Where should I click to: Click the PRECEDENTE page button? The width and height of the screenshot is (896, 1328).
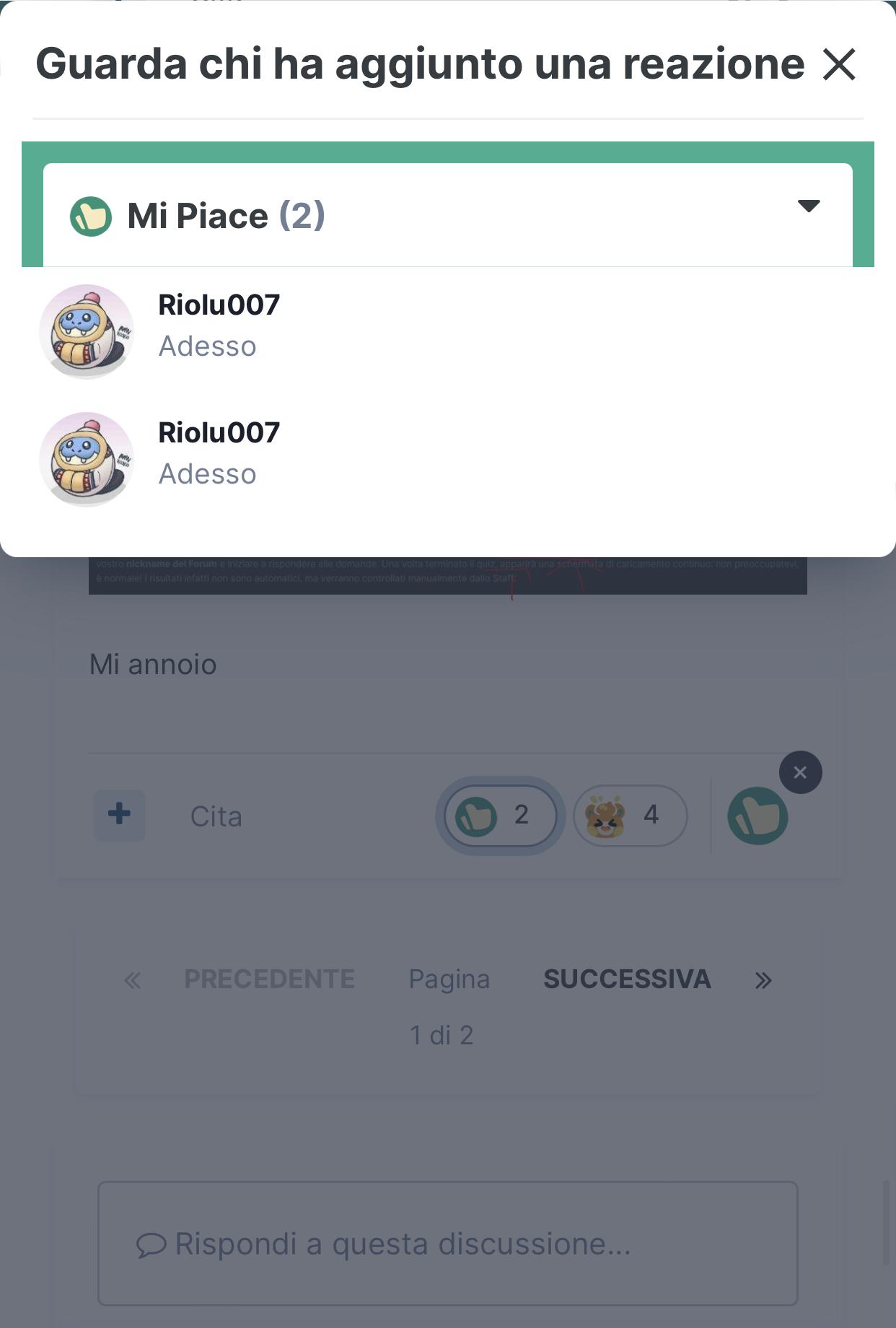[269, 979]
